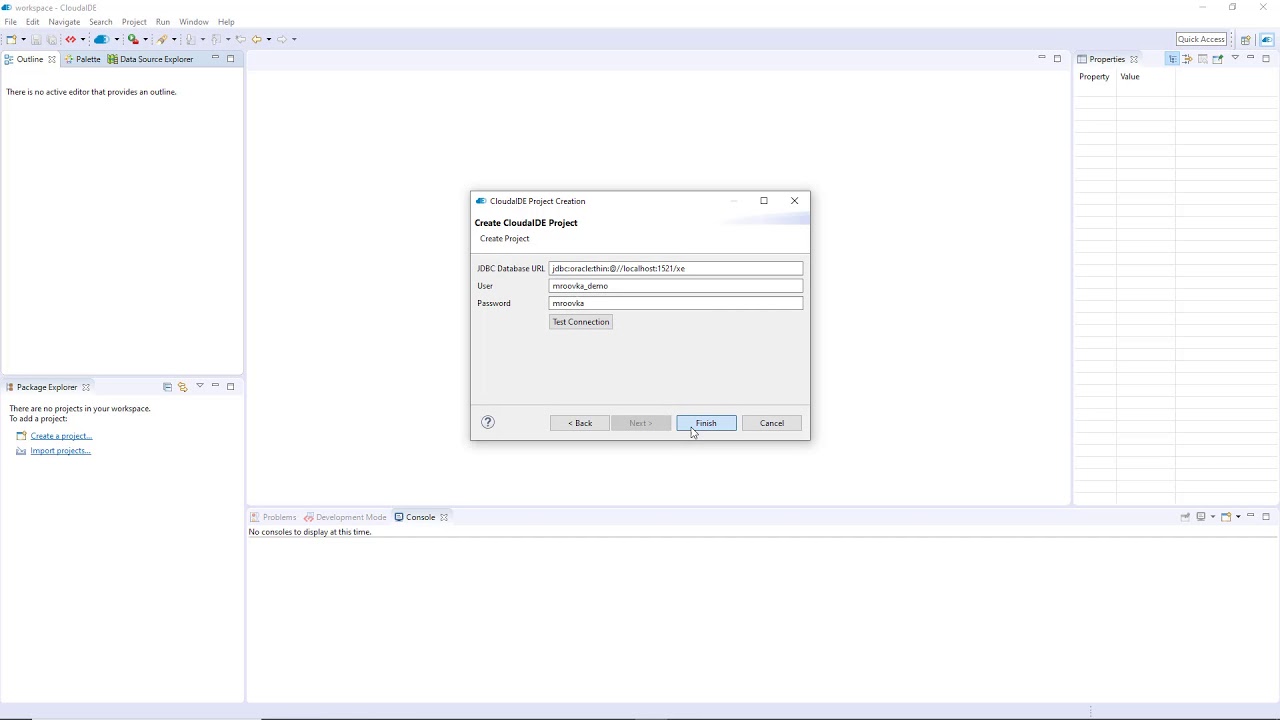Switch to the Problems tab
This screenshot has height=720, width=1280.
point(273,517)
